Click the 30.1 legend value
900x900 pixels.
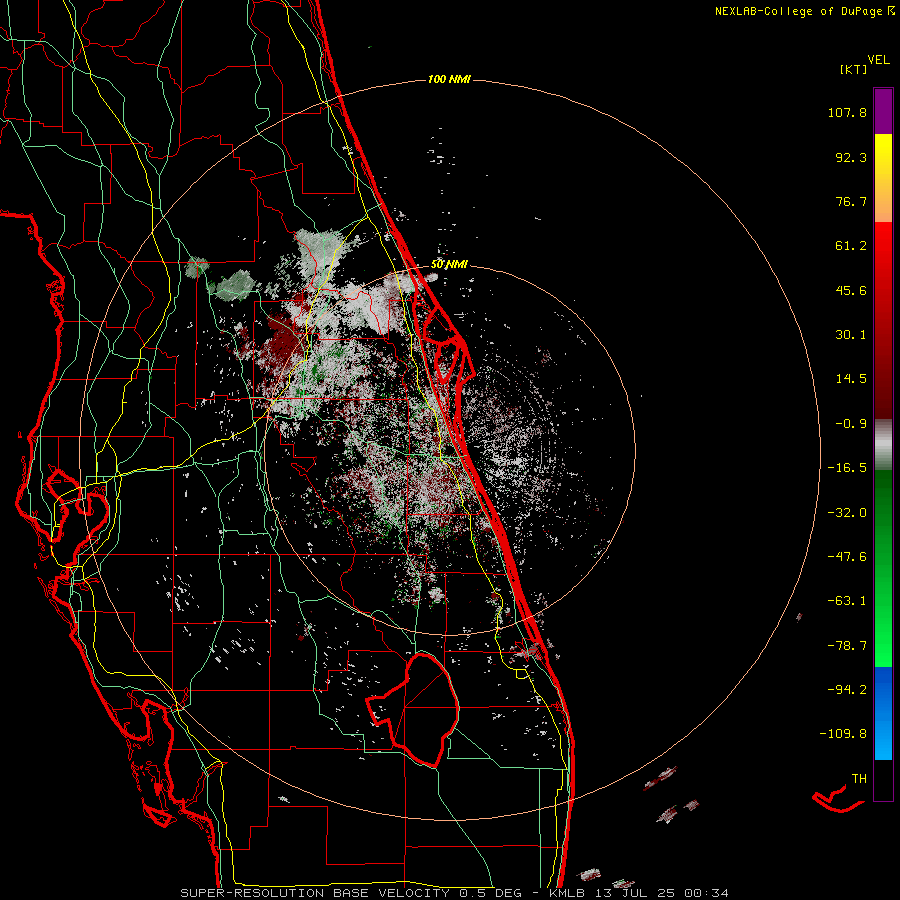point(851,335)
